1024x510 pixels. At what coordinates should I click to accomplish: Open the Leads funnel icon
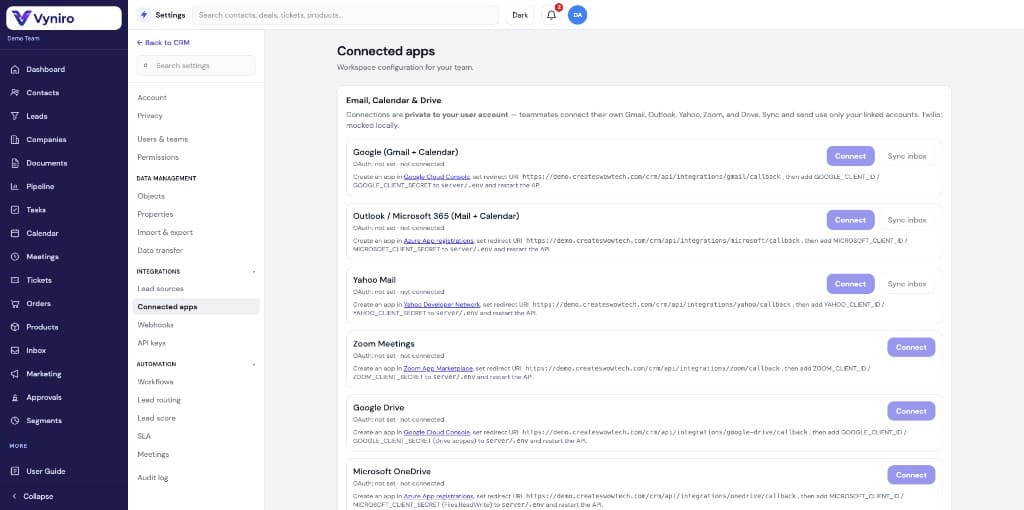pyautogui.click(x=15, y=116)
